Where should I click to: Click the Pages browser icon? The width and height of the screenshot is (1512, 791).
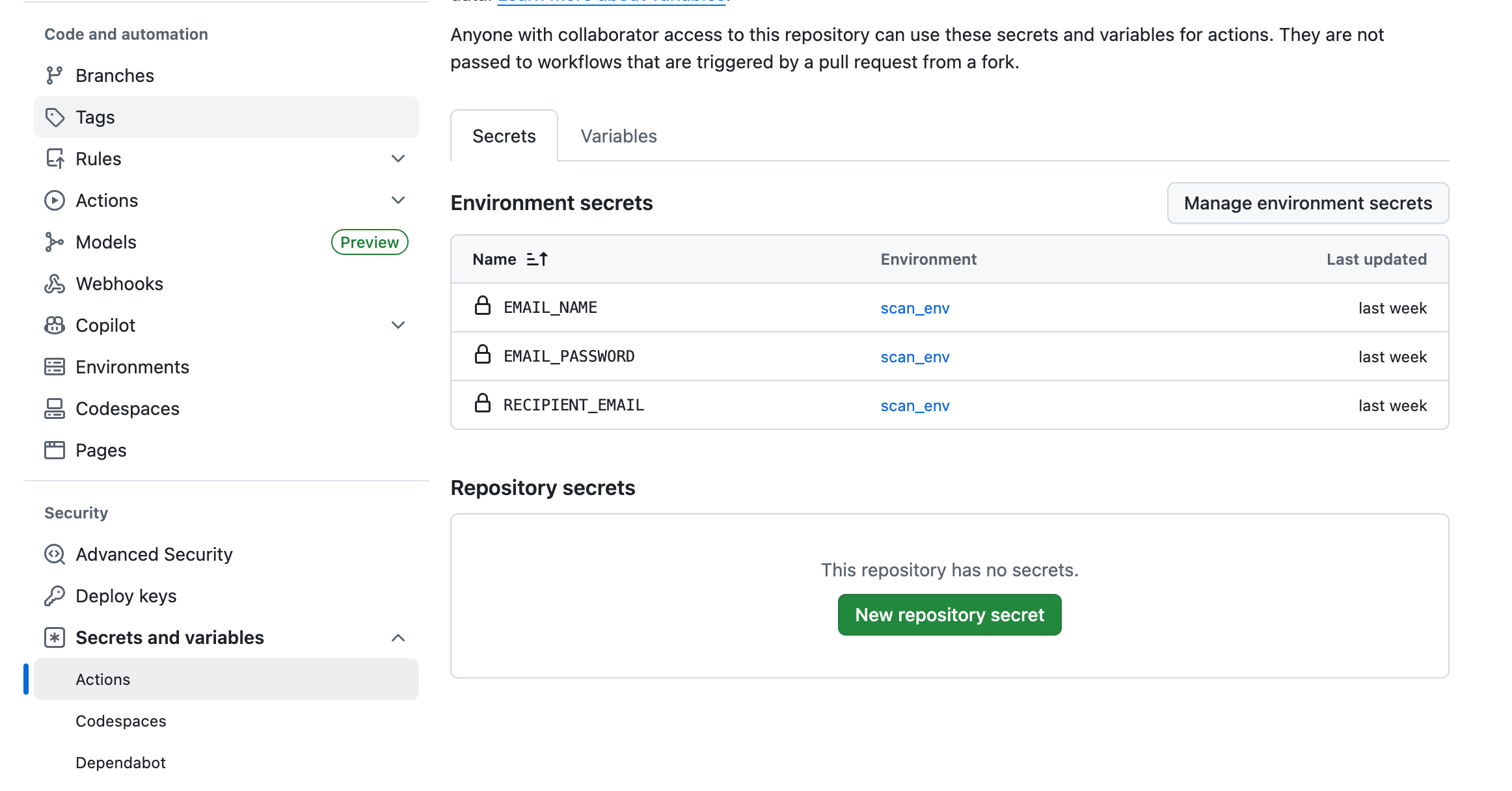tap(55, 450)
